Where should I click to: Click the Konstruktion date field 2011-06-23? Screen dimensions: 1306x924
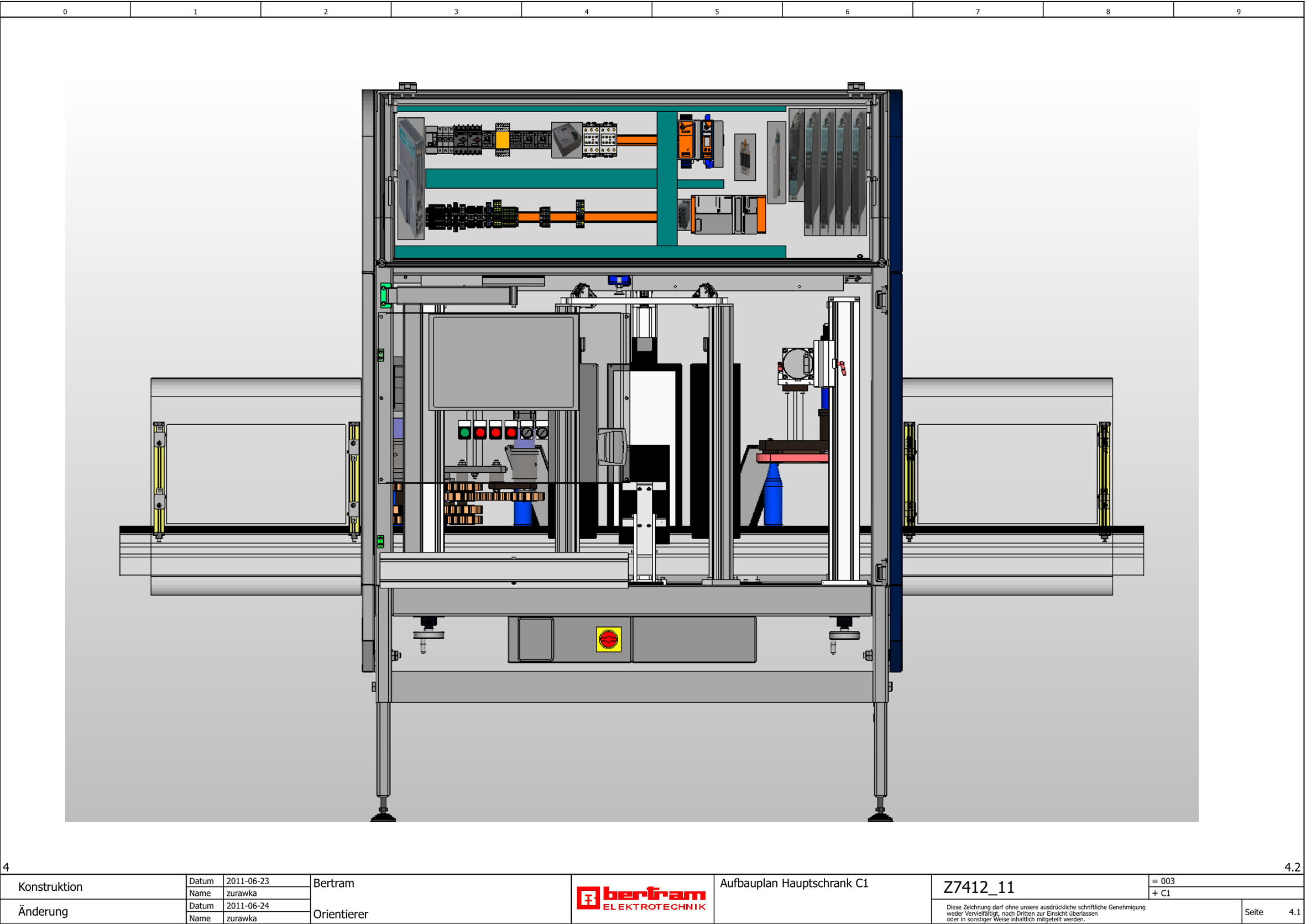[x=248, y=881]
